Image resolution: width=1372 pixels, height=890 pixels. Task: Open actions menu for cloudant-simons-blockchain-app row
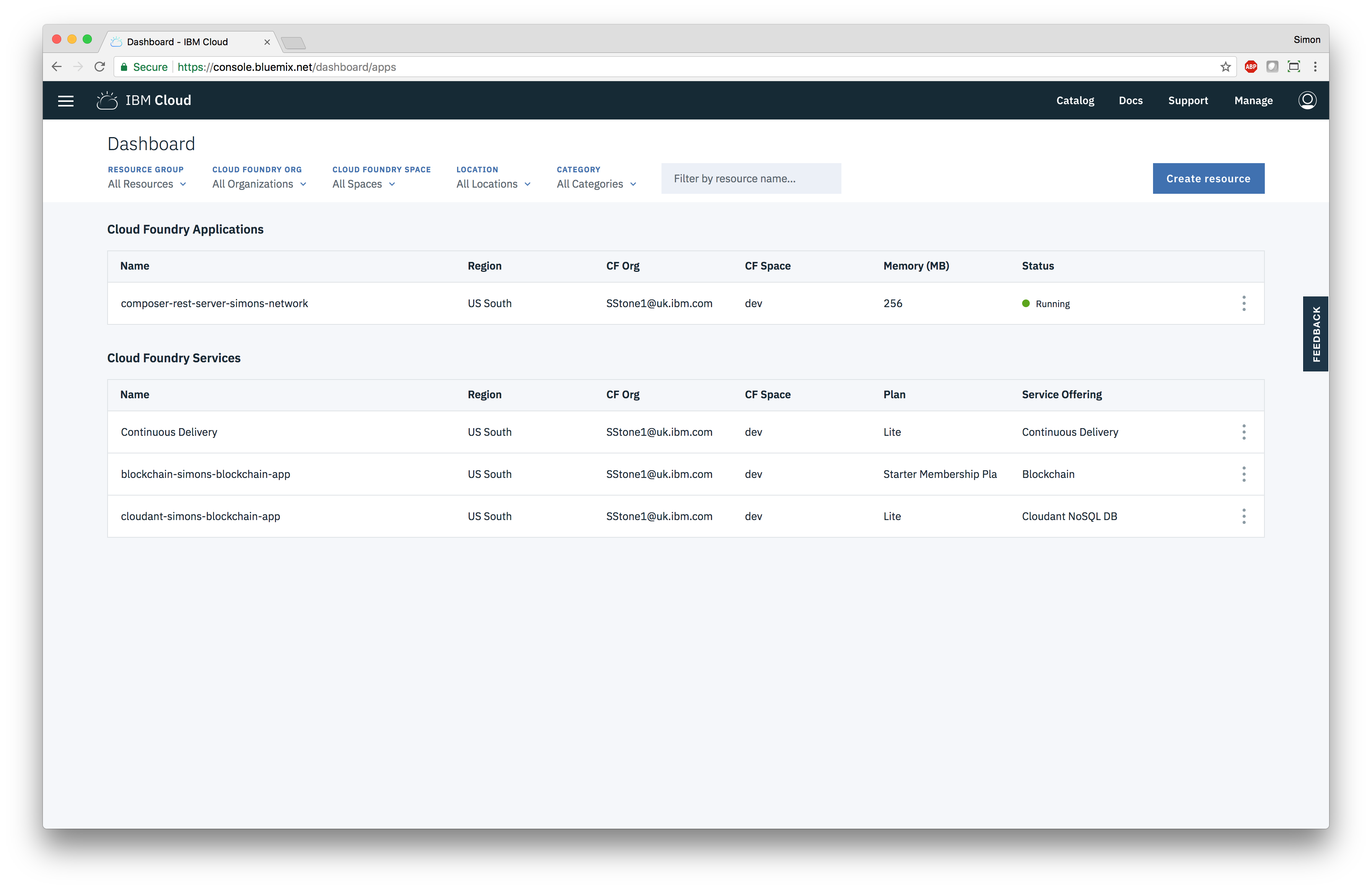[x=1243, y=516]
